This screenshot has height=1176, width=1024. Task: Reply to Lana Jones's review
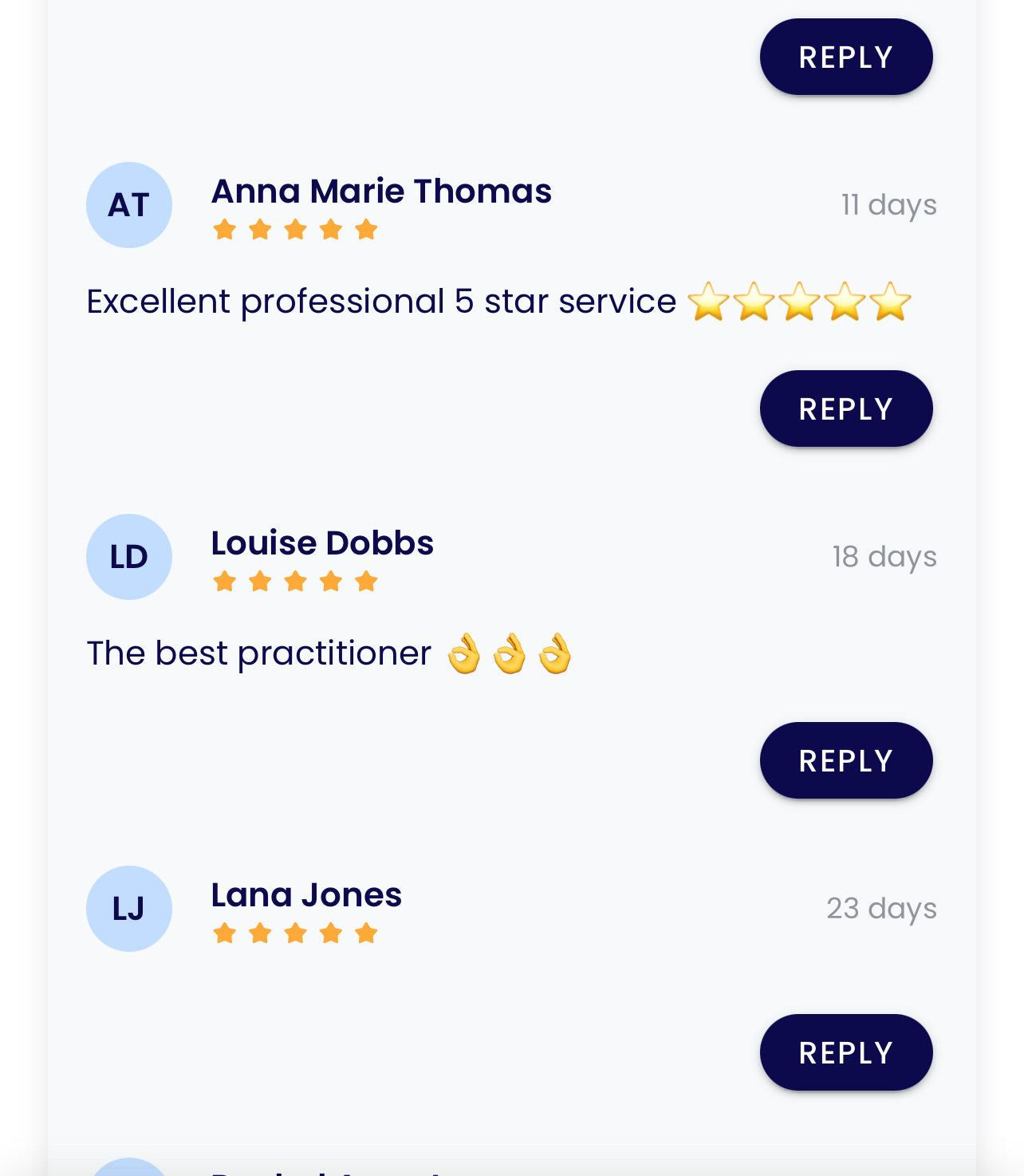pyautogui.click(x=846, y=1052)
